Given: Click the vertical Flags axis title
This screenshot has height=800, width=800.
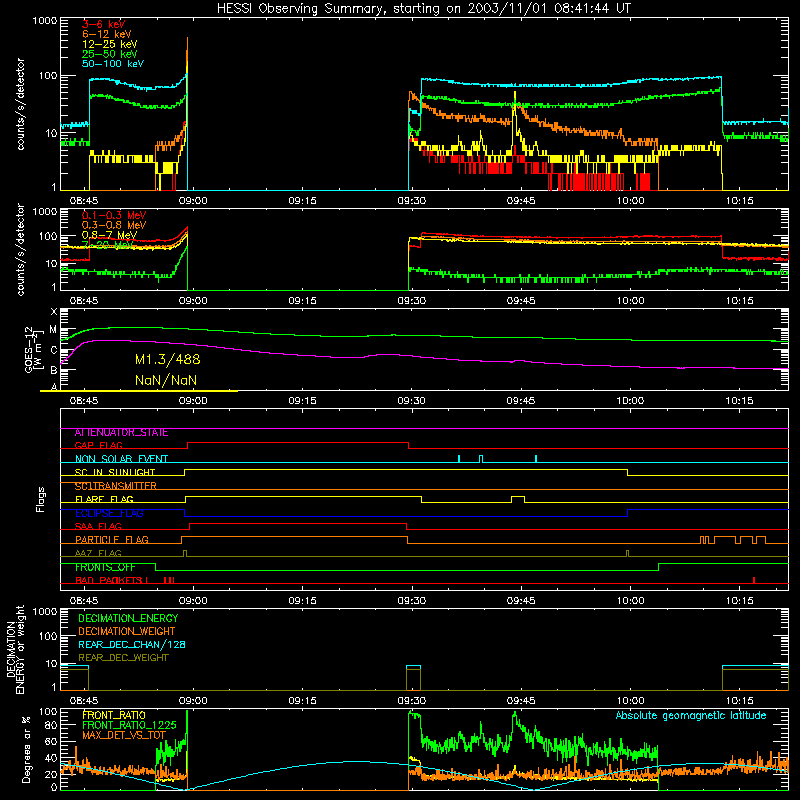Looking at the screenshot, I should coord(40,499).
